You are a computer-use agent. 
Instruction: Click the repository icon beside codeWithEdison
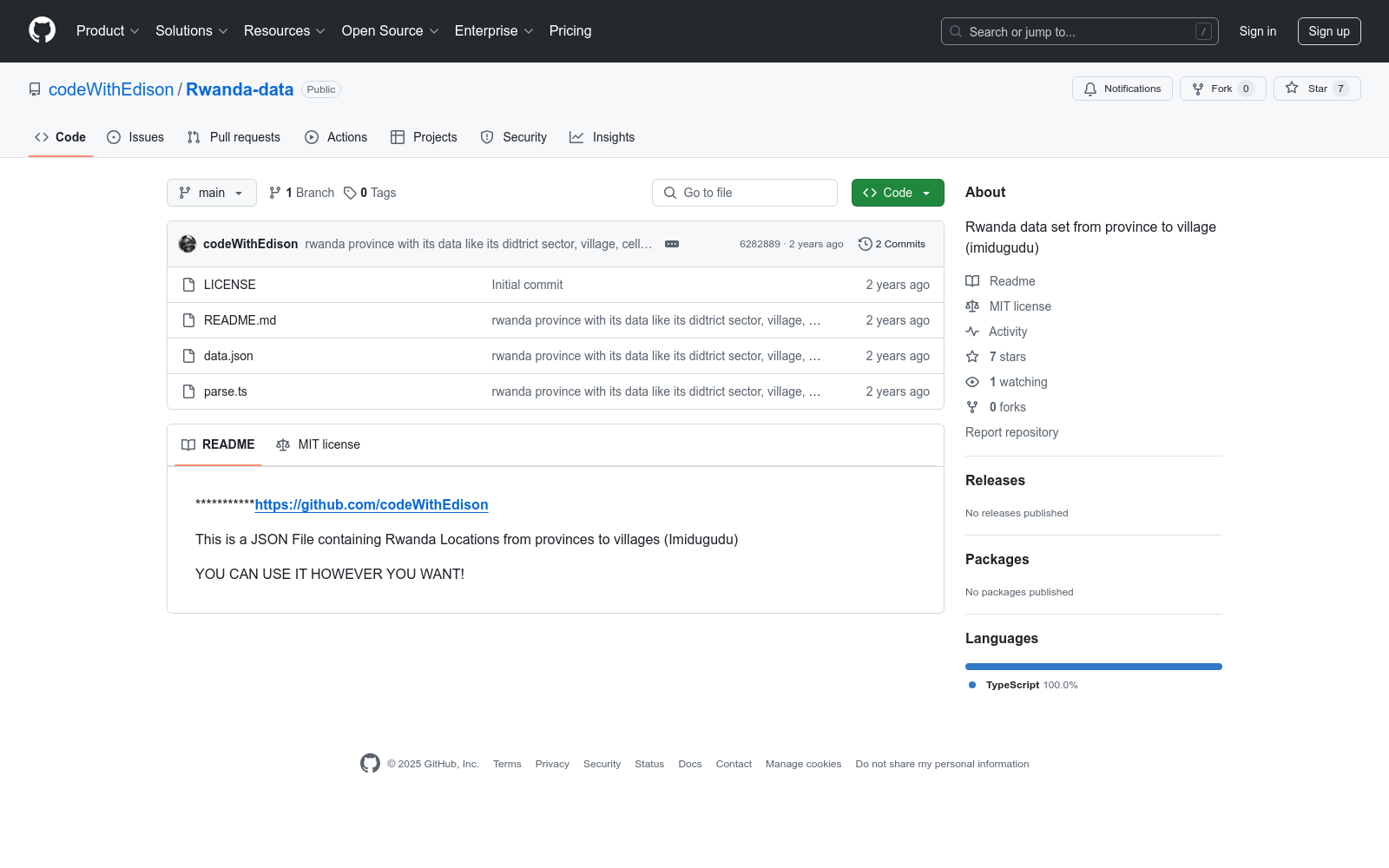(35, 89)
